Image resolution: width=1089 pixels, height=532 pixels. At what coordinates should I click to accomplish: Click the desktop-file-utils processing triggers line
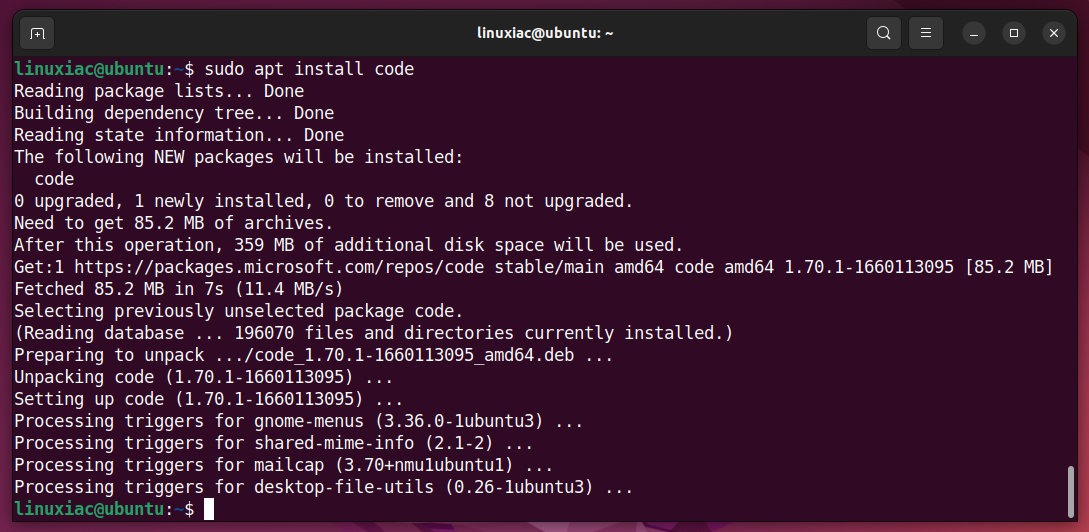click(324, 487)
